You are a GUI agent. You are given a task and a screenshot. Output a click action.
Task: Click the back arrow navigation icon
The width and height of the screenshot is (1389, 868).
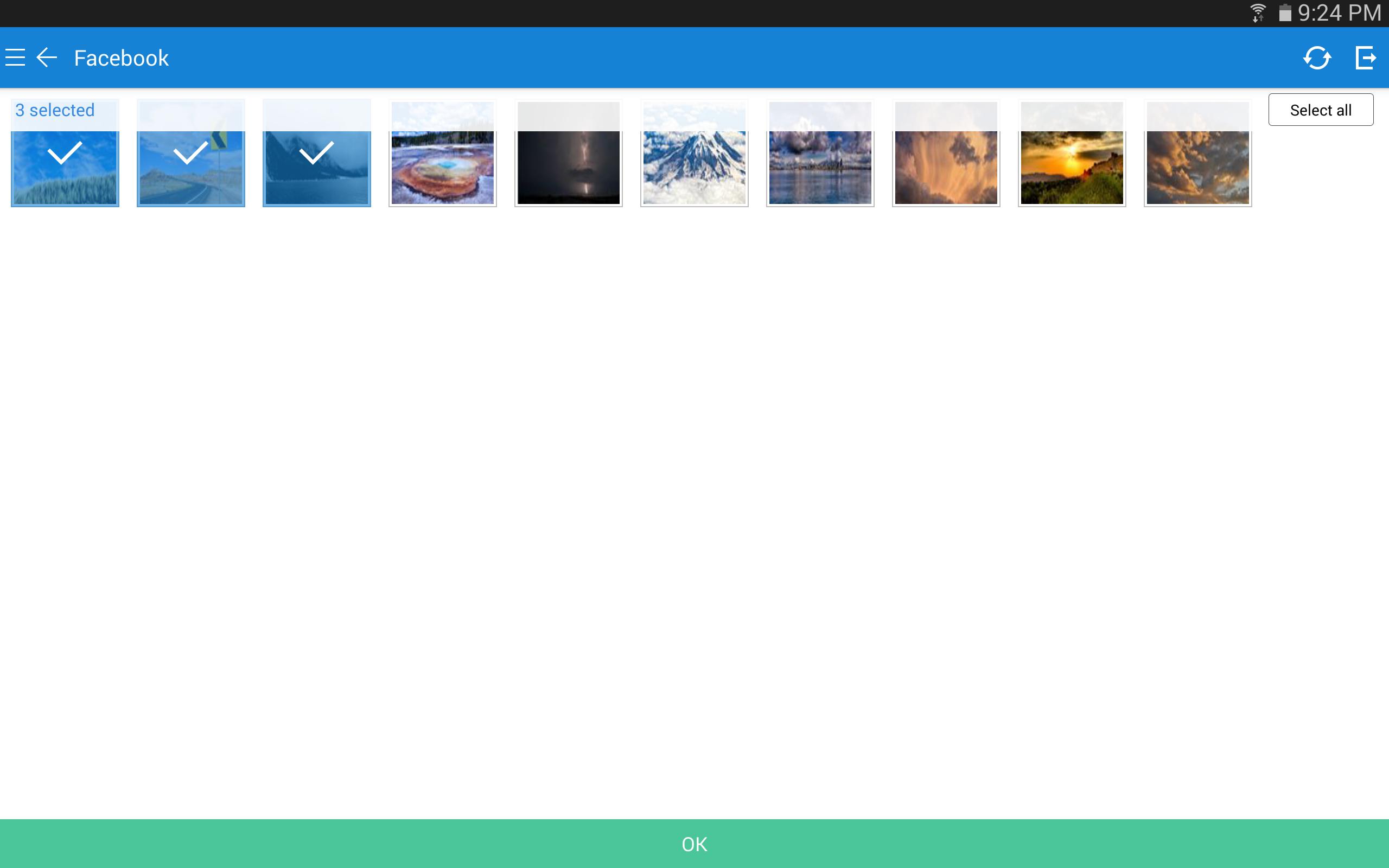pos(47,57)
